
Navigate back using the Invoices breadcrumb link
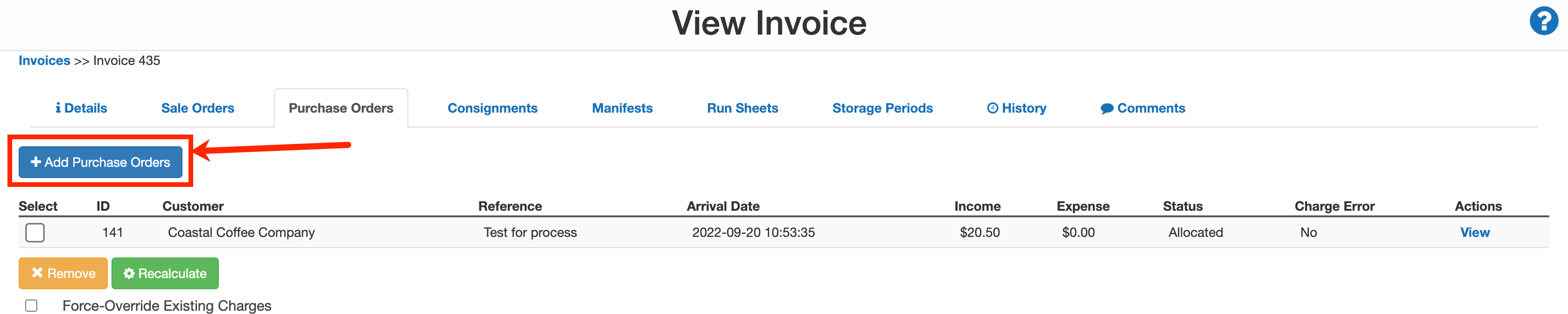(44, 60)
